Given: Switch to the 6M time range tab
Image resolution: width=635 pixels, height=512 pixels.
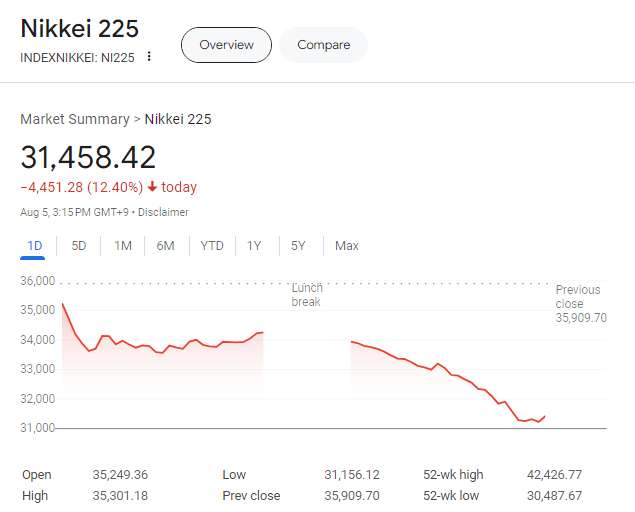Looking at the screenshot, I should tap(166, 246).
